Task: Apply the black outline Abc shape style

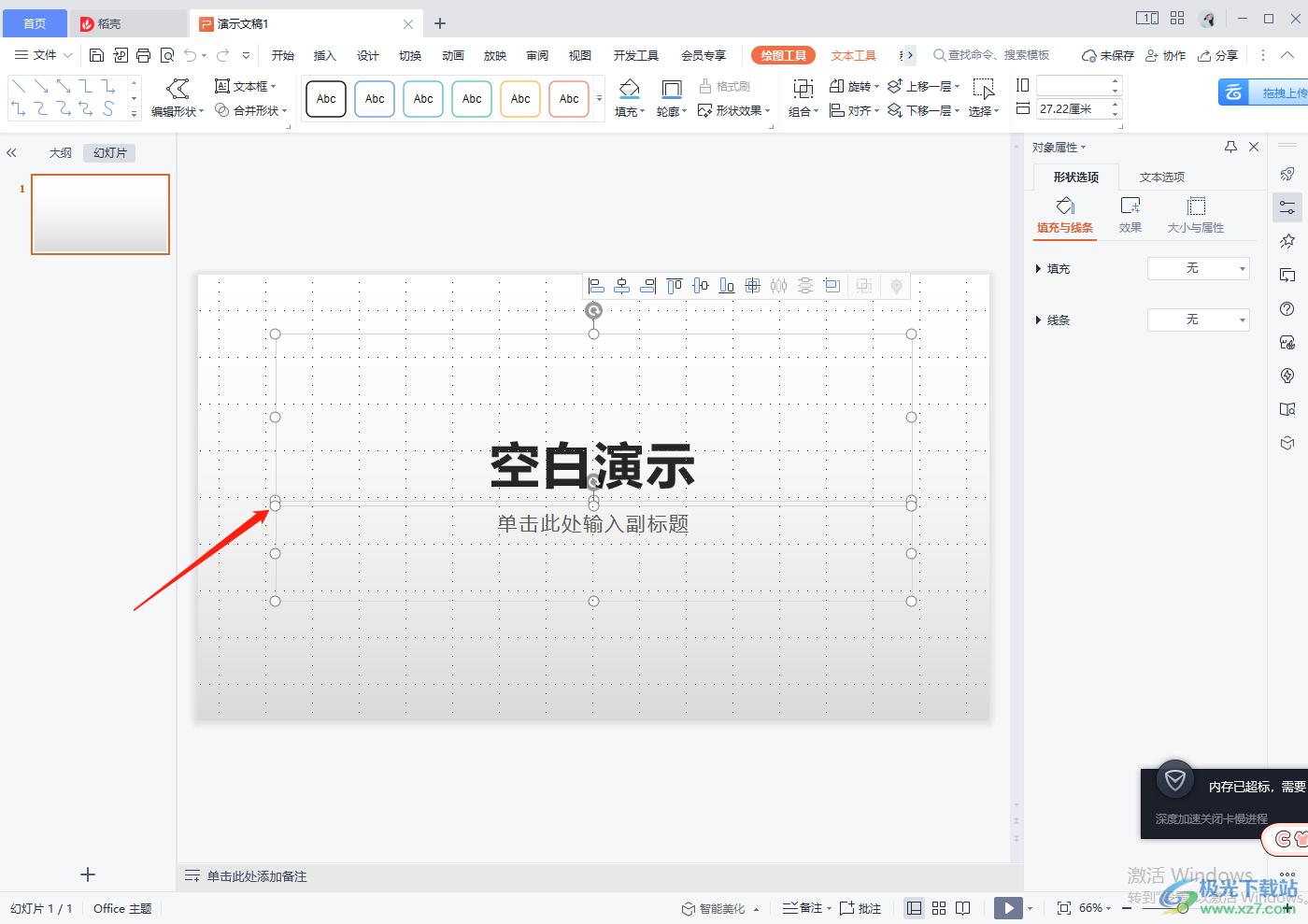Action: pos(326,98)
